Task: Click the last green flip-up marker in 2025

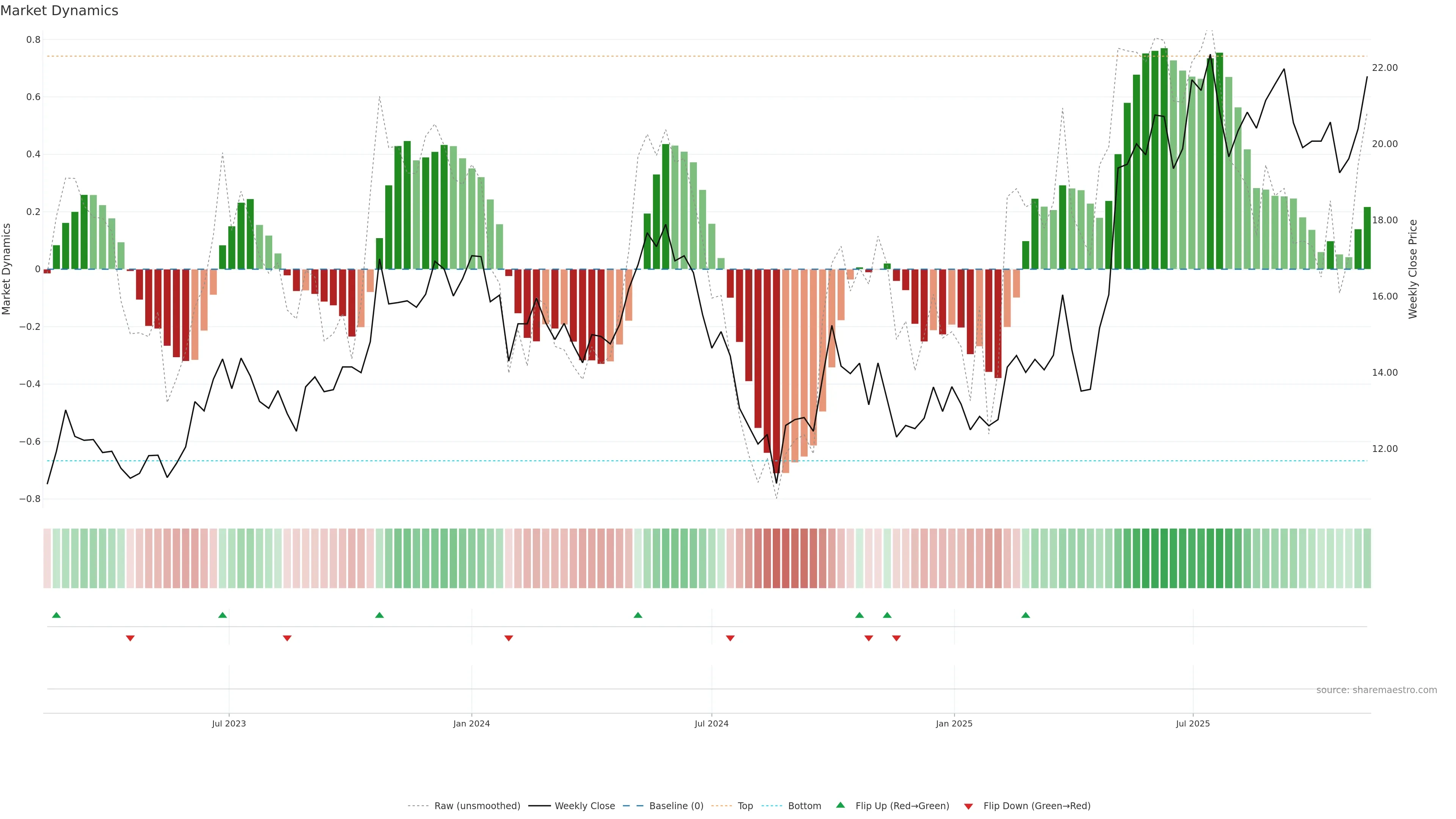Action: 1025,615
